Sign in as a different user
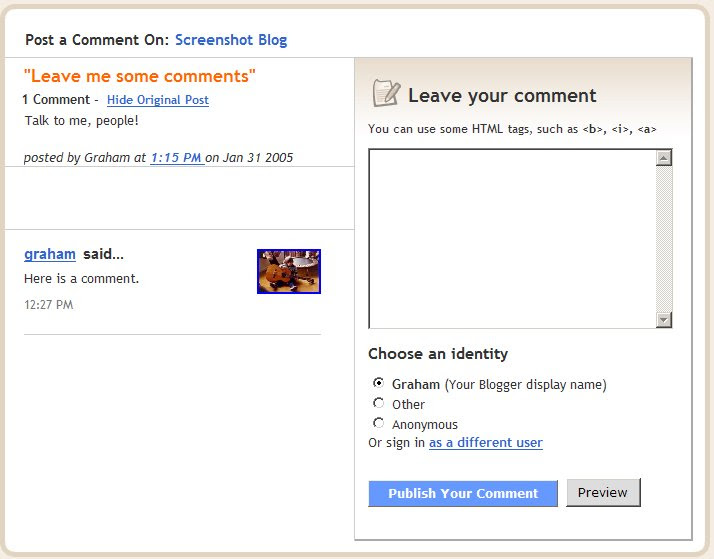 (x=486, y=442)
